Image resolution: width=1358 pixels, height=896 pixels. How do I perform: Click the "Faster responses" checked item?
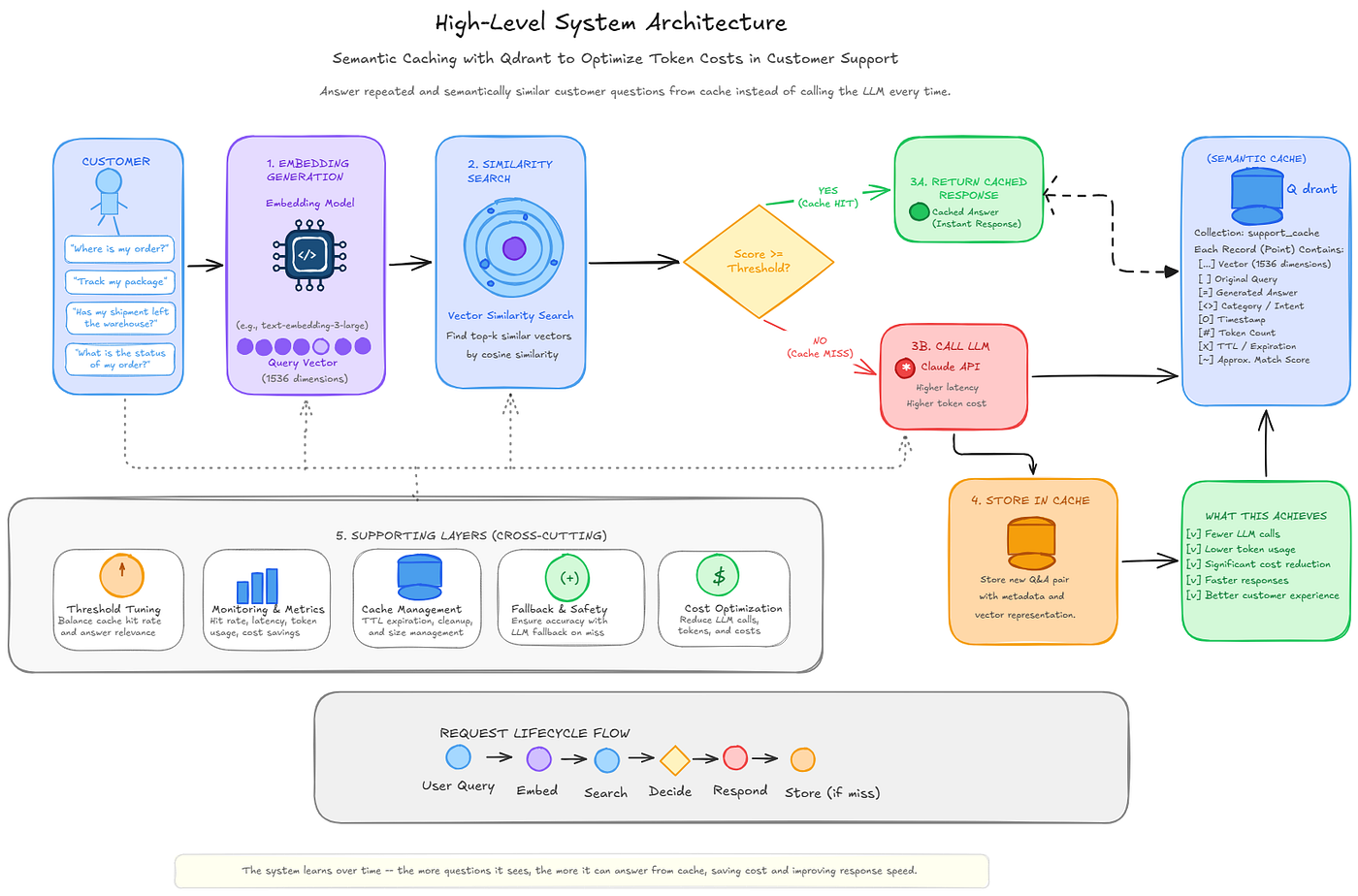(x=1237, y=580)
